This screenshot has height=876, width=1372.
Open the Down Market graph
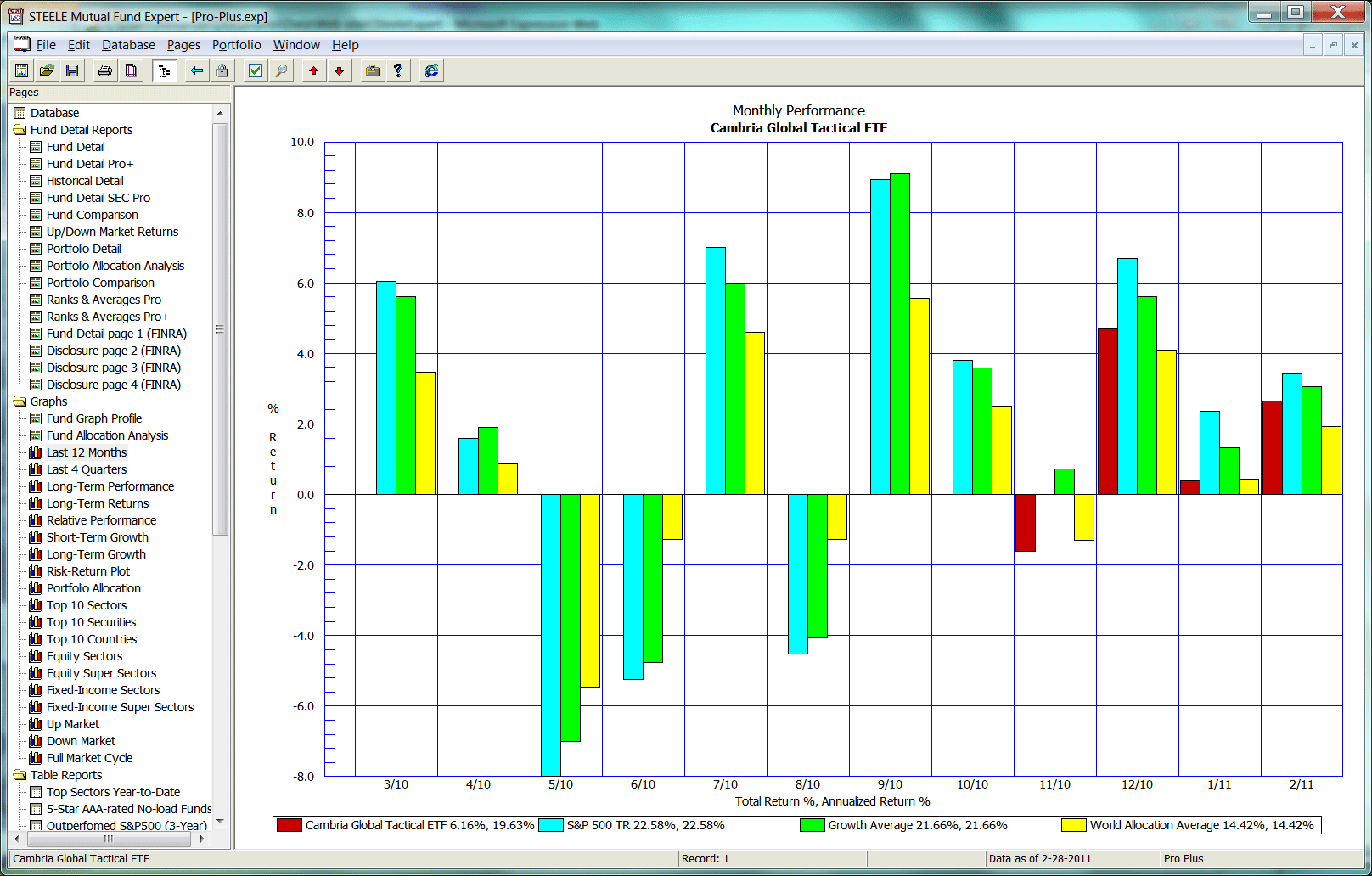[x=82, y=741]
